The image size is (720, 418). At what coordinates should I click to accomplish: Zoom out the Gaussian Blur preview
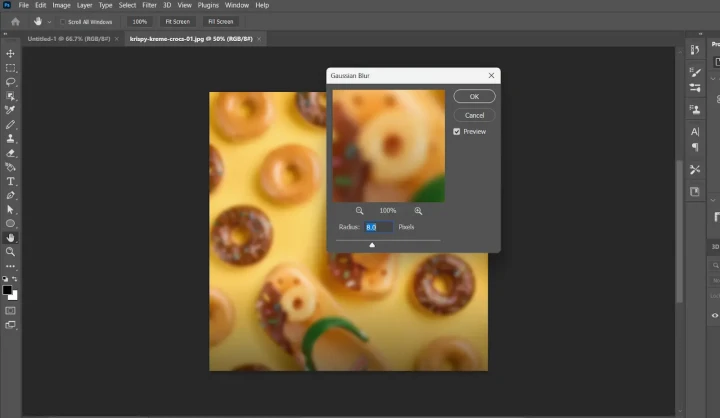pyautogui.click(x=360, y=211)
